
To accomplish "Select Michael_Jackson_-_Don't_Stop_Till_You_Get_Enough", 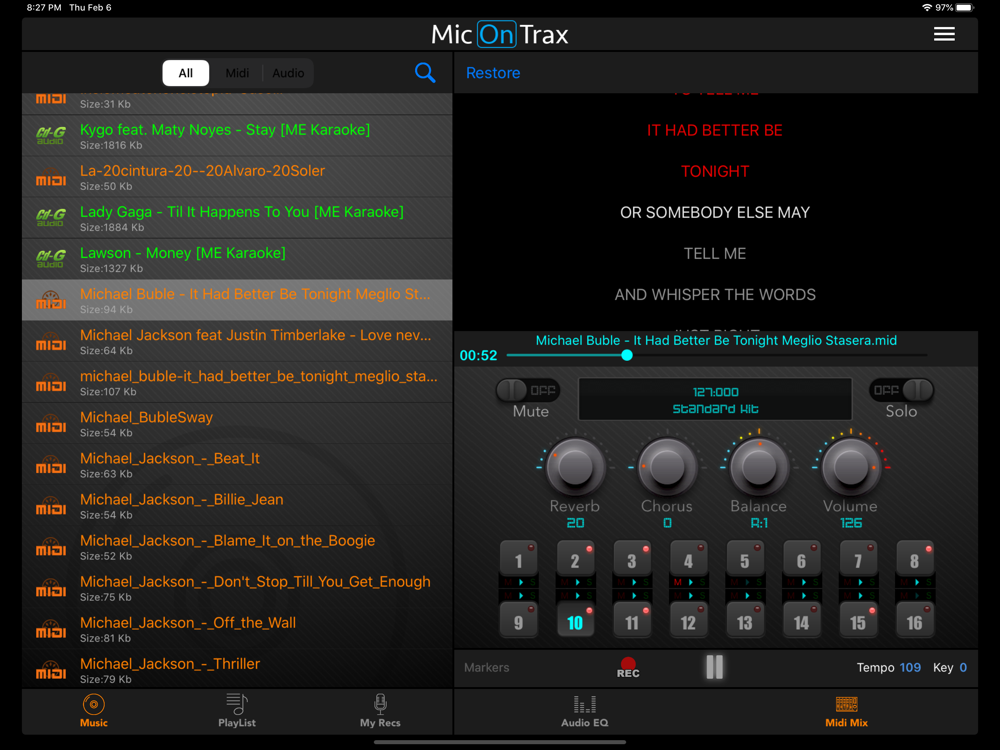I will coord(237,588).
